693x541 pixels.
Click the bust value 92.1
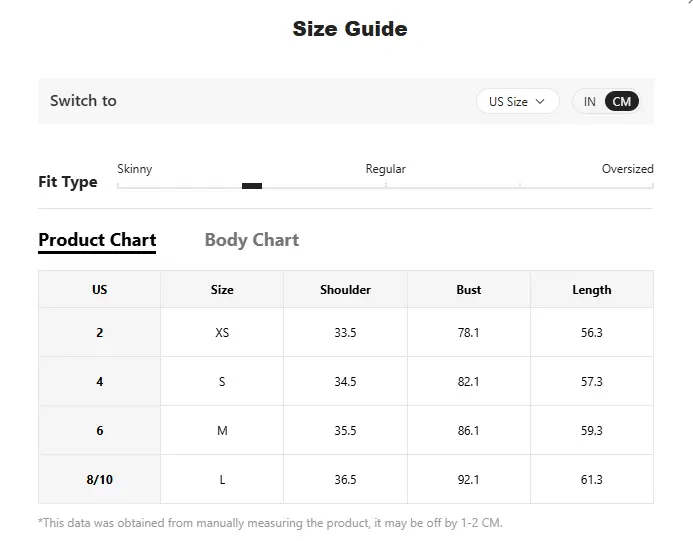pyautogui.click(x=468, y=480)
